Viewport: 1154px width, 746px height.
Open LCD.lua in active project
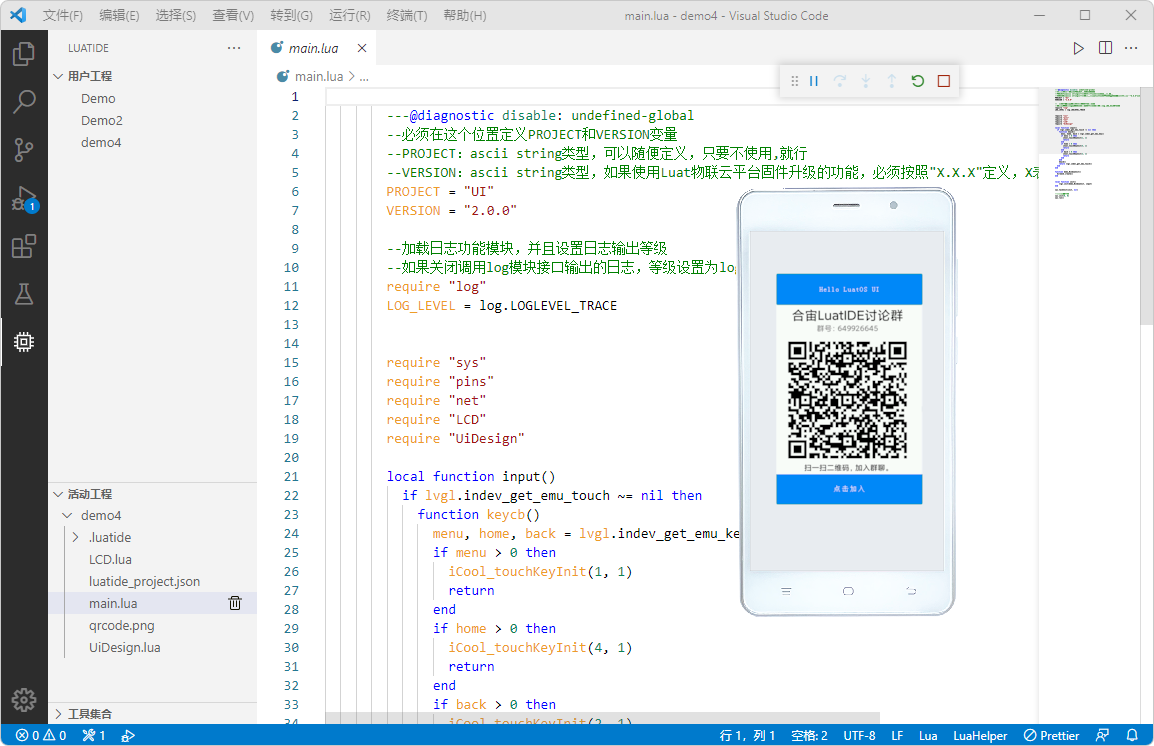pos(153,559)
